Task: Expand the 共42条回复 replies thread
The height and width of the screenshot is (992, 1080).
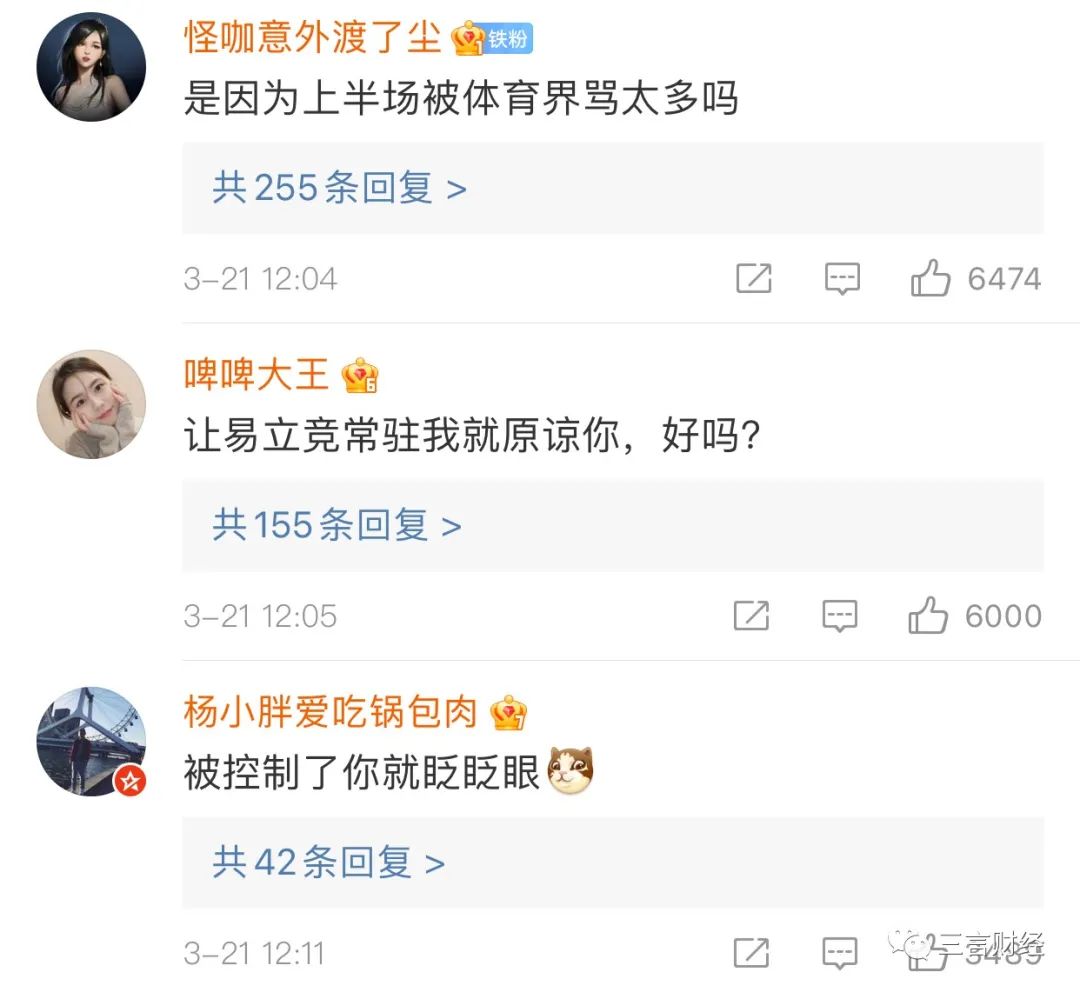Action: (612, 862)
